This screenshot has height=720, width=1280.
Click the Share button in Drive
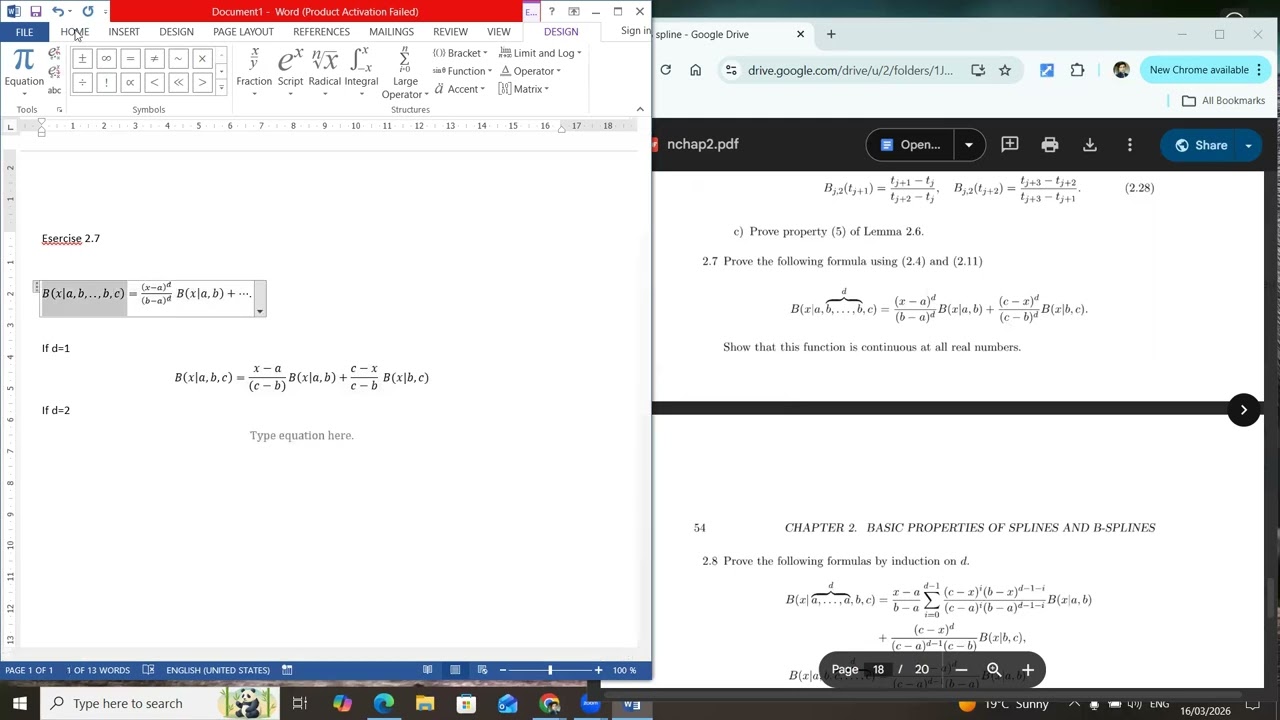pos(1201,145)
